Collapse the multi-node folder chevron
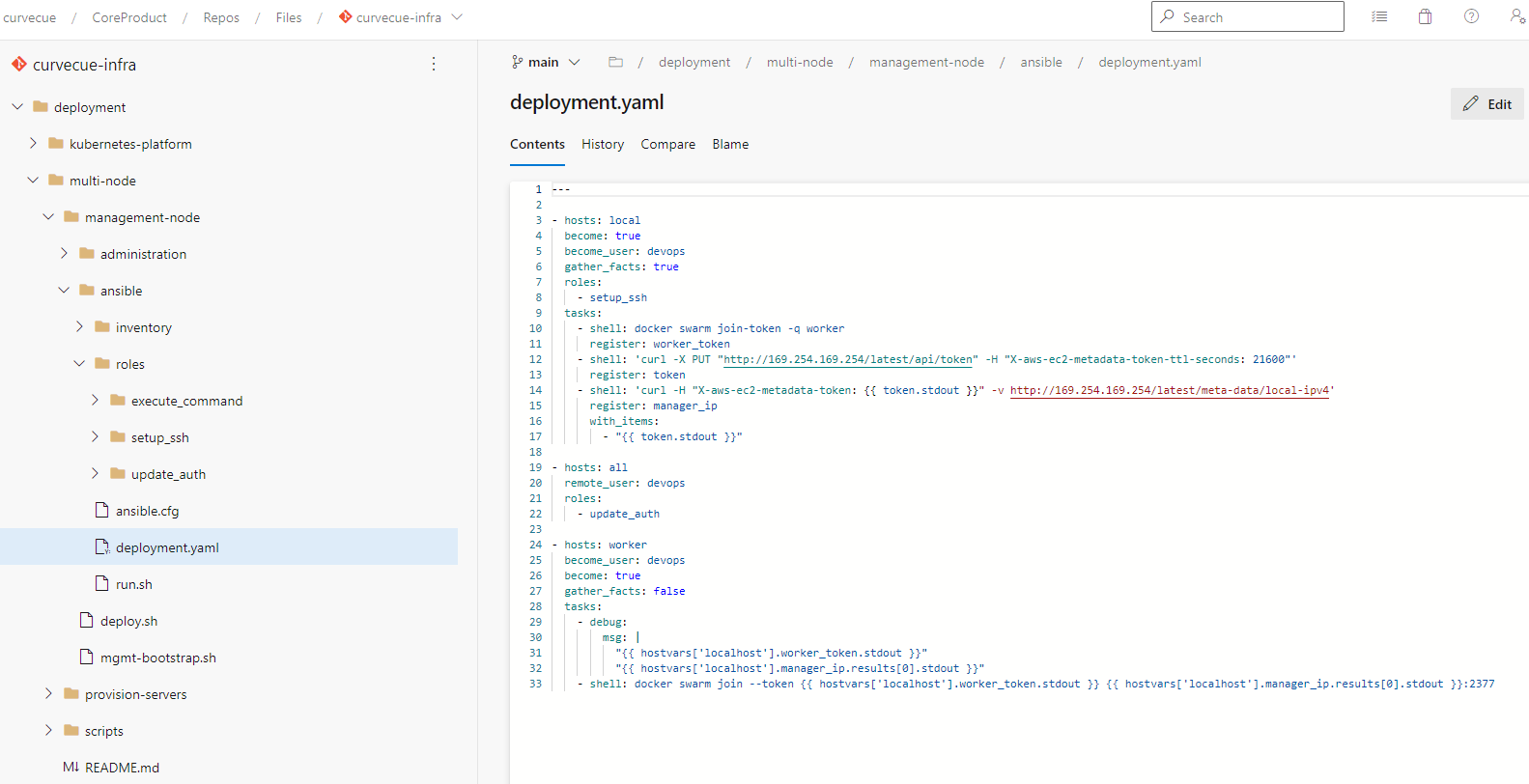Viewport: 1529px width, 784px height. coord(33,180)
